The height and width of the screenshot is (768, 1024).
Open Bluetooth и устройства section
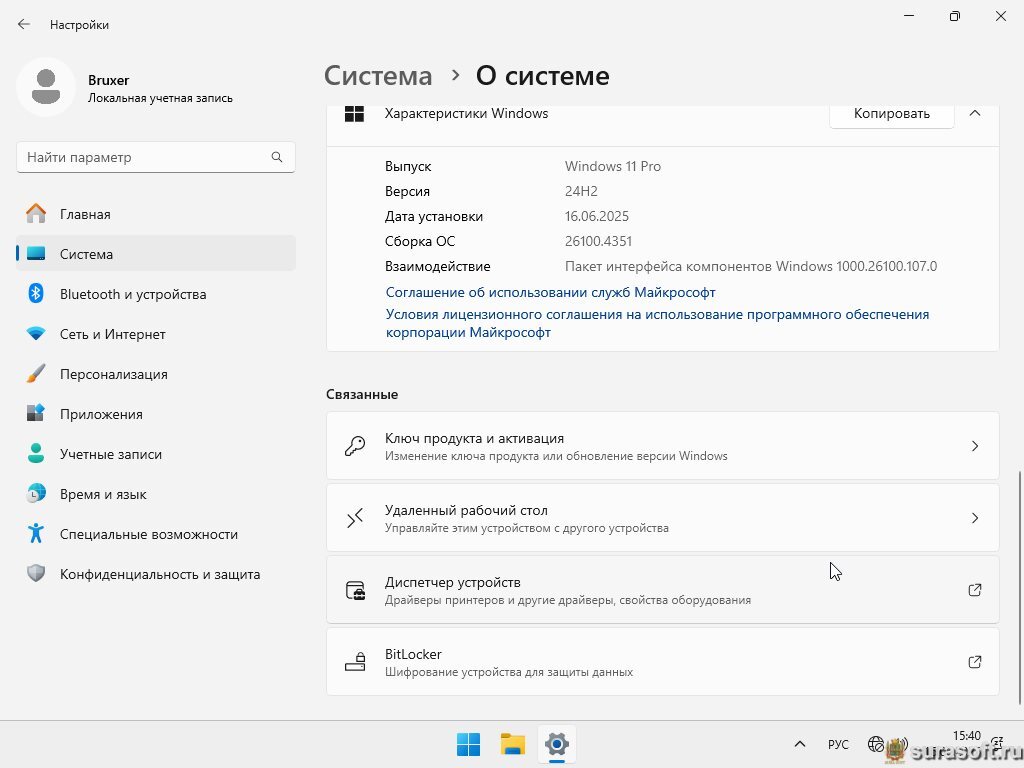pyautogui.click(x=155, y=293)
